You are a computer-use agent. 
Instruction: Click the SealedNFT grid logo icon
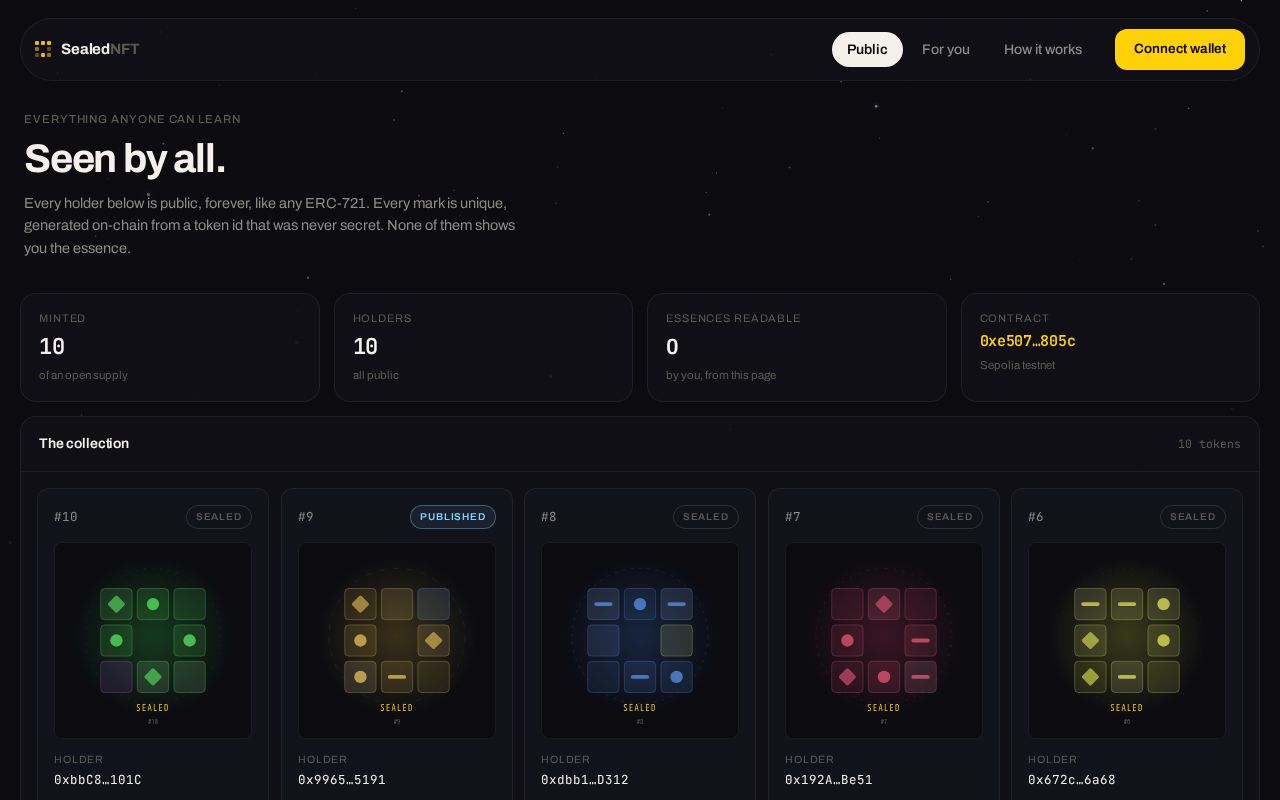coord(43,49)
